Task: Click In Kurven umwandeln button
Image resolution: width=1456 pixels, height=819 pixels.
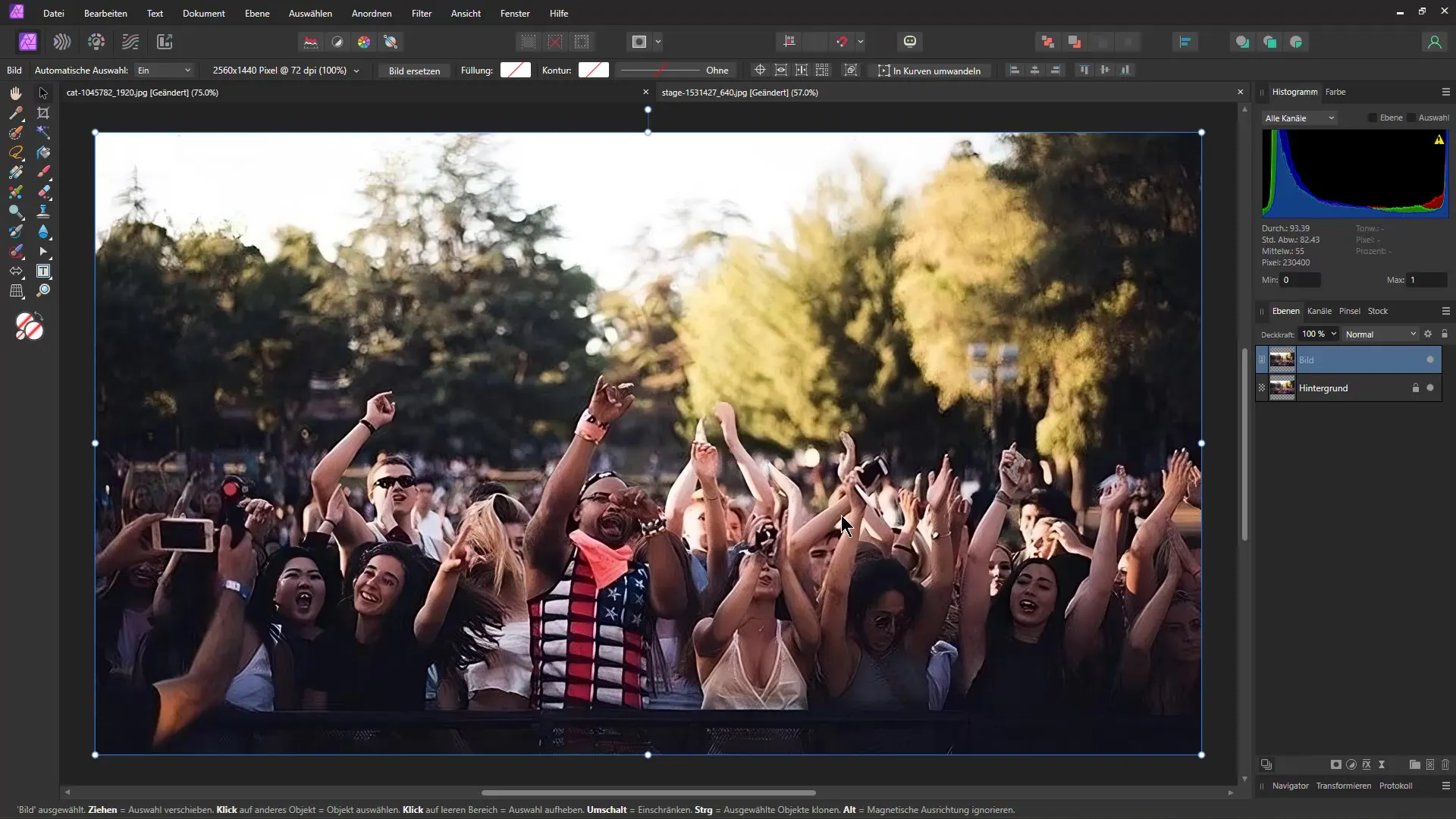Action: (929, 71)
